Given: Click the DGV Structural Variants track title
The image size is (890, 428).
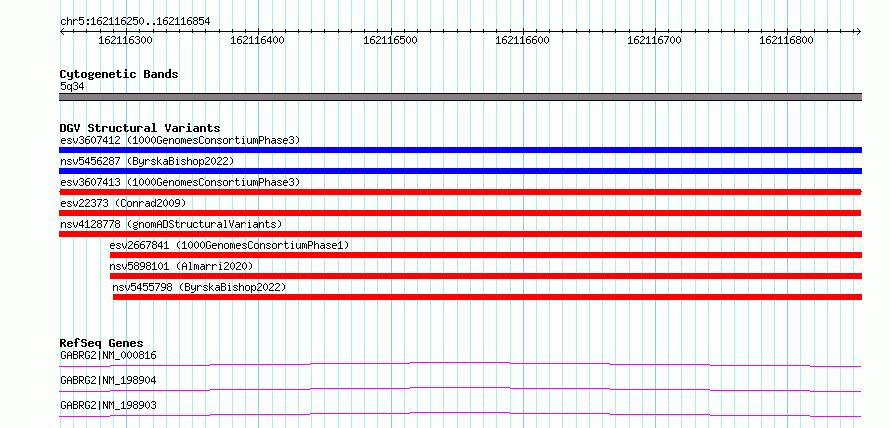Looking at the screenshot, I should tap(140, 128).
